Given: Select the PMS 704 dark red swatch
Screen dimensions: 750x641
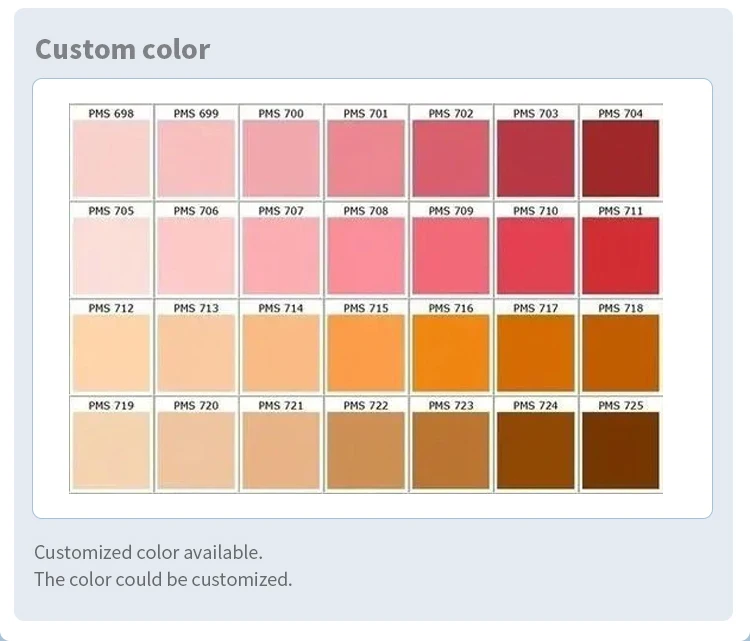Looking at the screenshot, I should tap(620, 158).
